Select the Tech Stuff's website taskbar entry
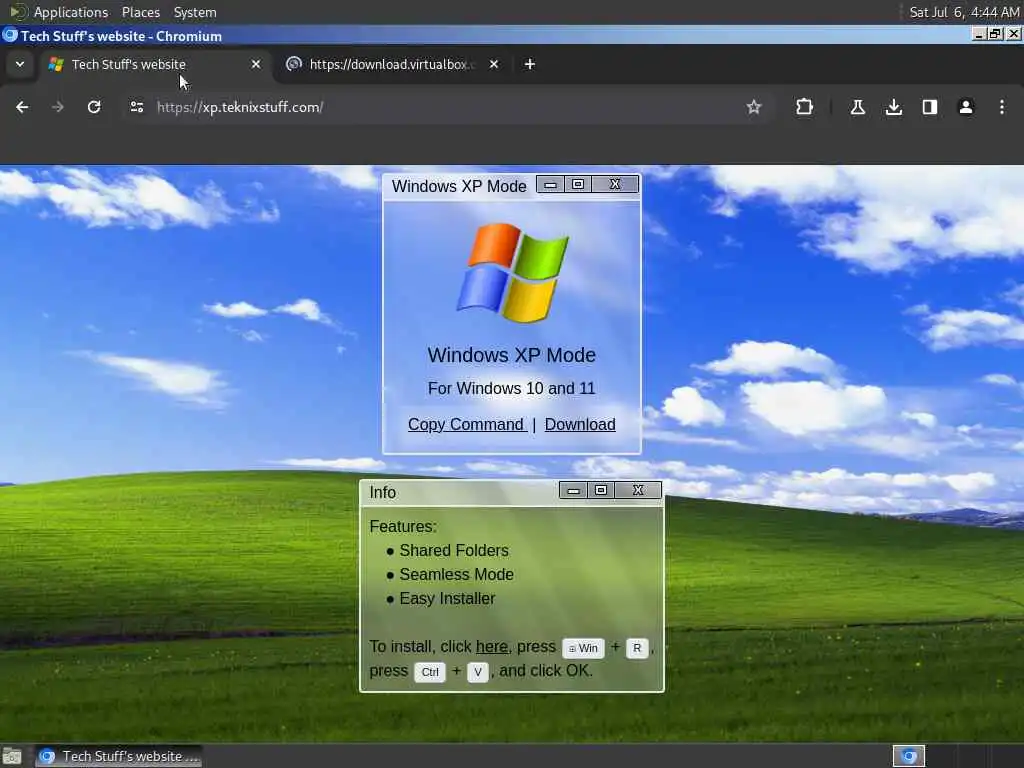 (x=119, y=756)
